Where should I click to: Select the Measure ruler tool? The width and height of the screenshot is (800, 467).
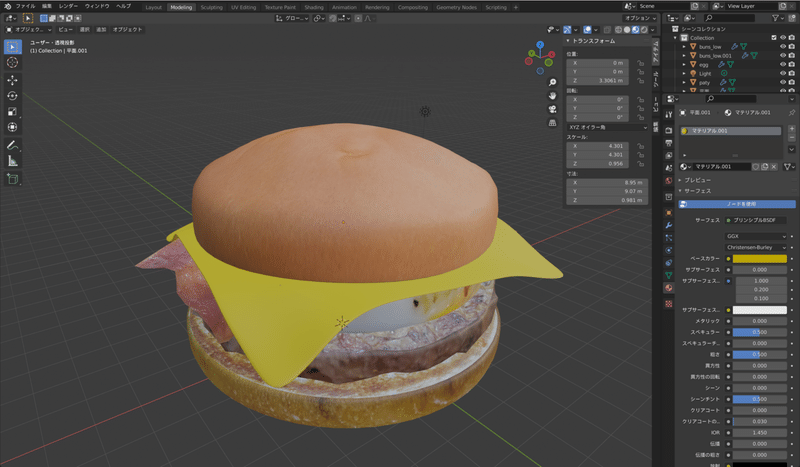coord(13,161)
